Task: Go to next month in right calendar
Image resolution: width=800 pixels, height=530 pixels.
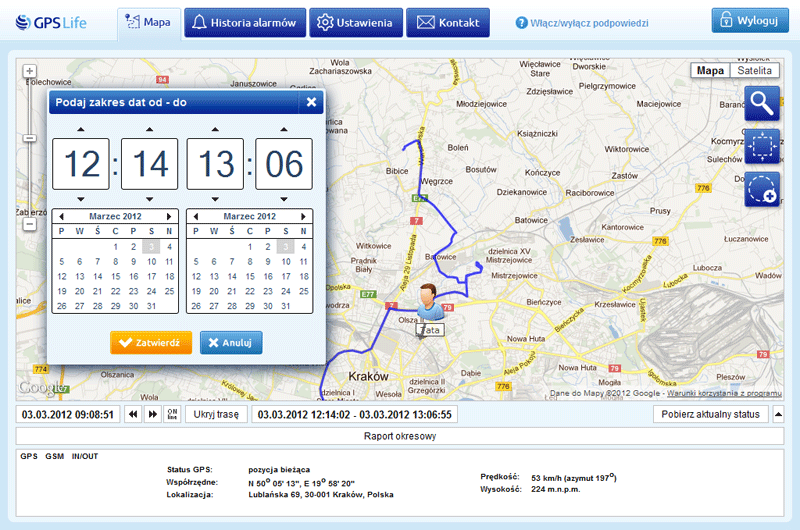Action: click(303, 216)
